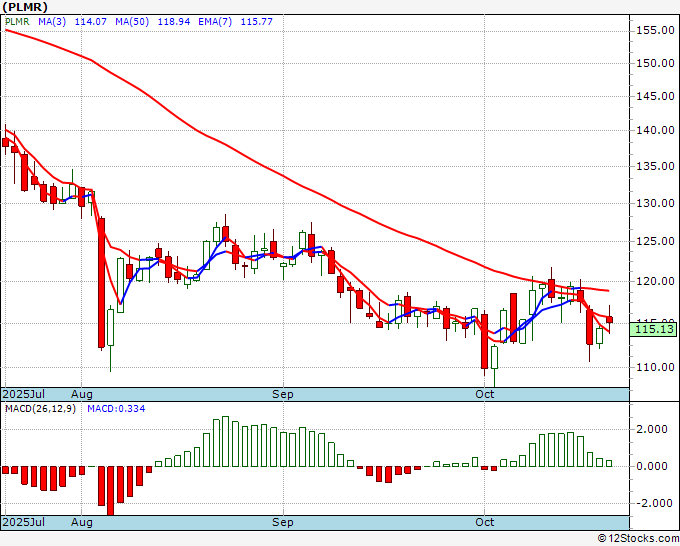This screenshot has width=680, height=546.
Task: Click the 120.00 price axis label
Action: pos(655,281)
